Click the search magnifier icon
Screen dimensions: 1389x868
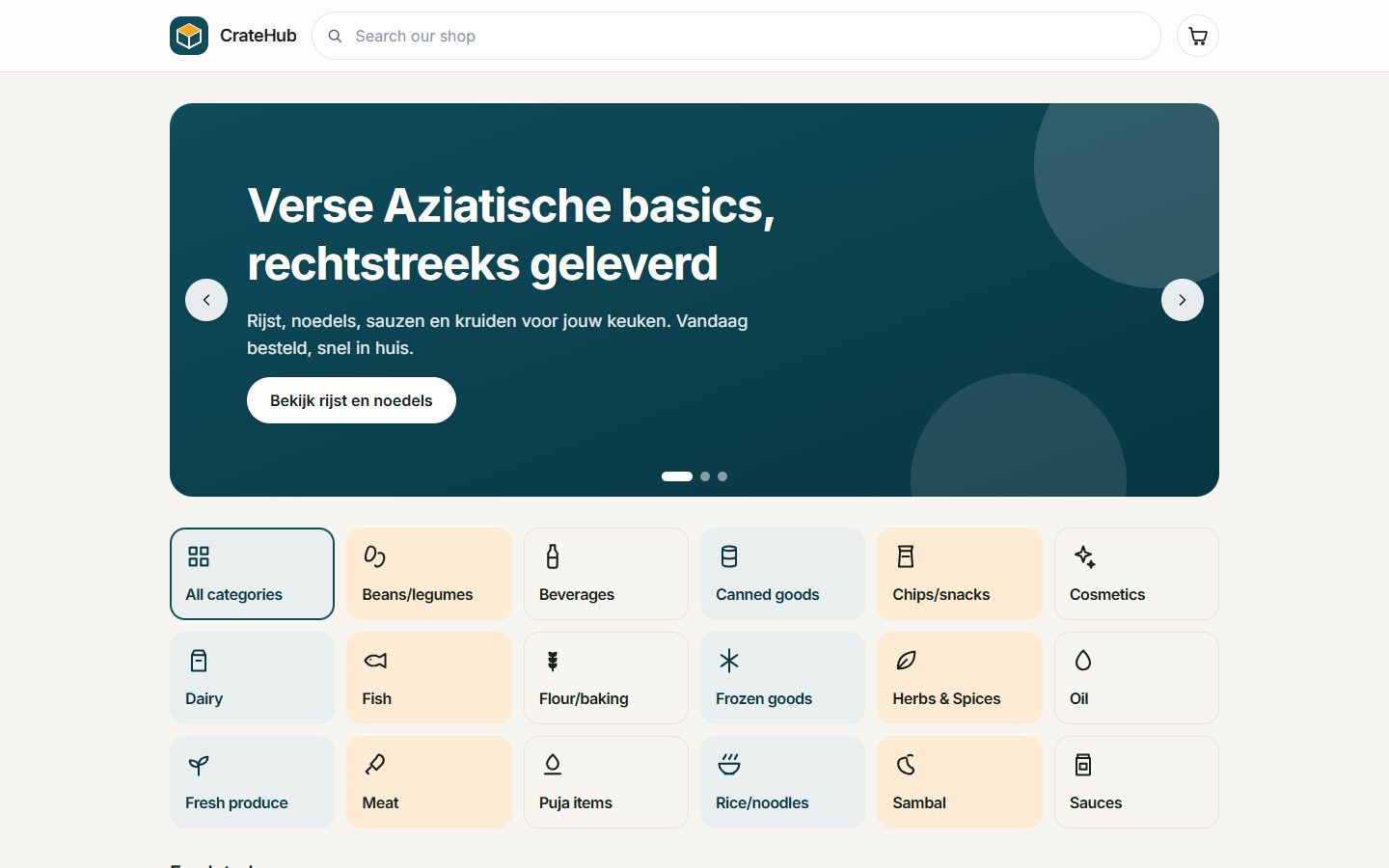(335, 36)
